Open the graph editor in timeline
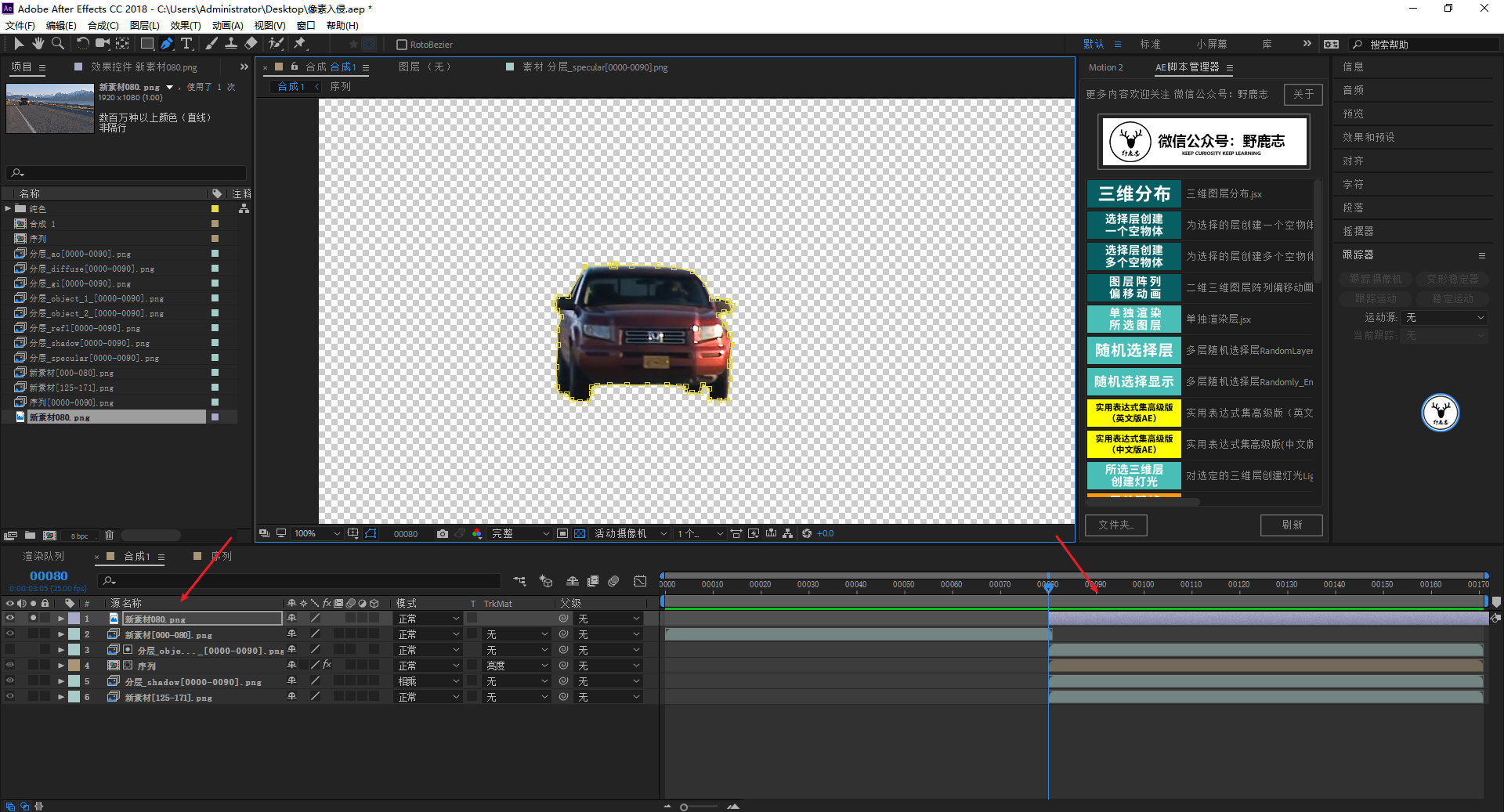 [x=640, y=581]
